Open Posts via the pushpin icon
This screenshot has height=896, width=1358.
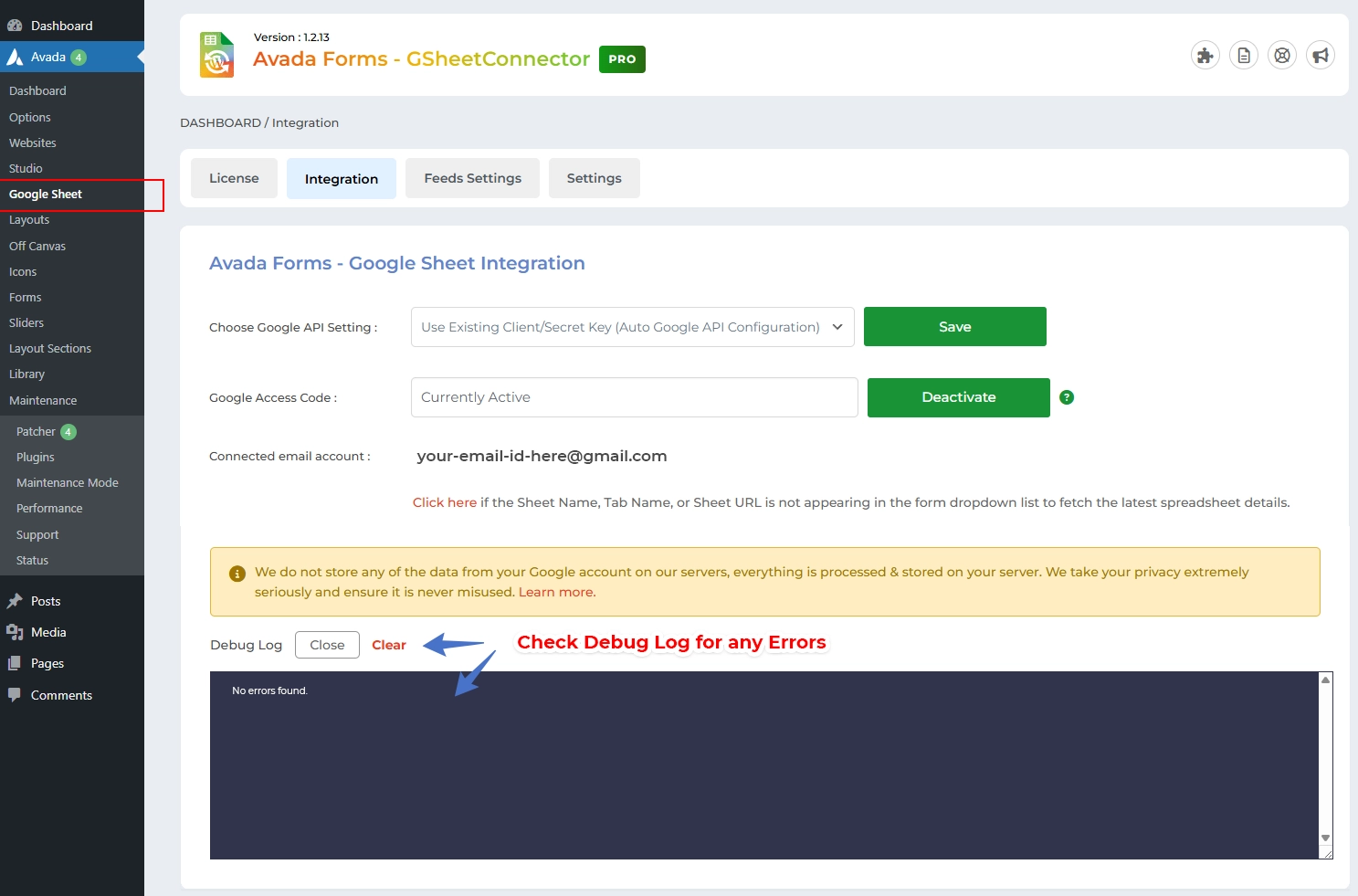[15, 601]
